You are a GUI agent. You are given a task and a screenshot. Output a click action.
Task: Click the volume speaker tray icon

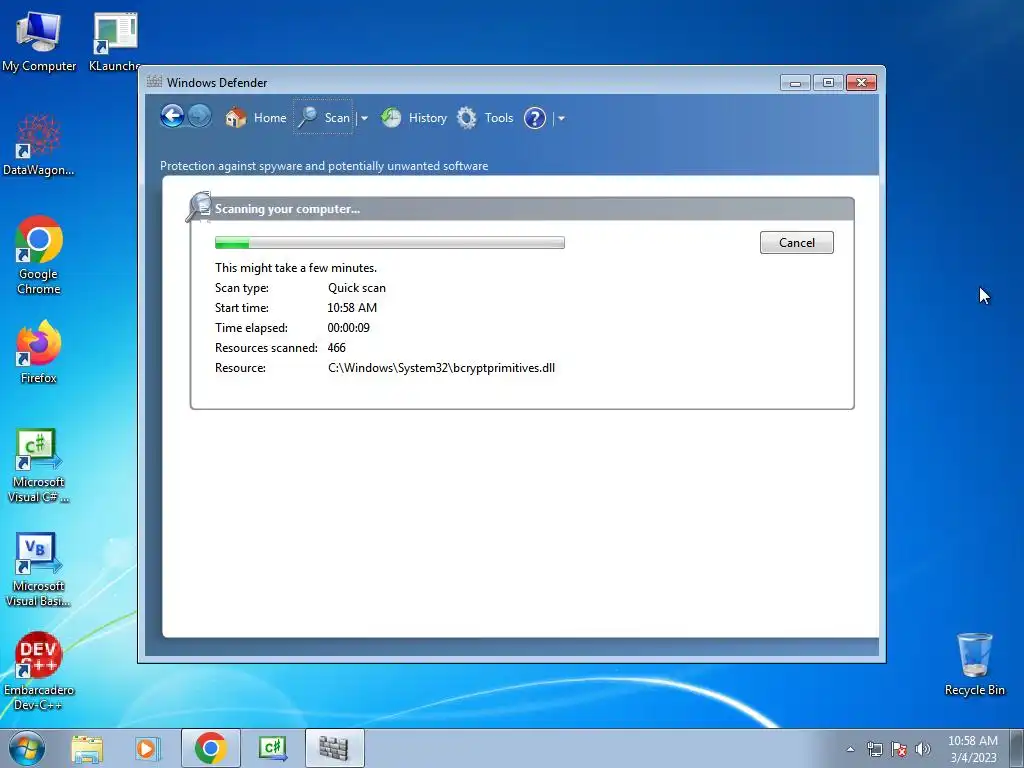(923, 749)
